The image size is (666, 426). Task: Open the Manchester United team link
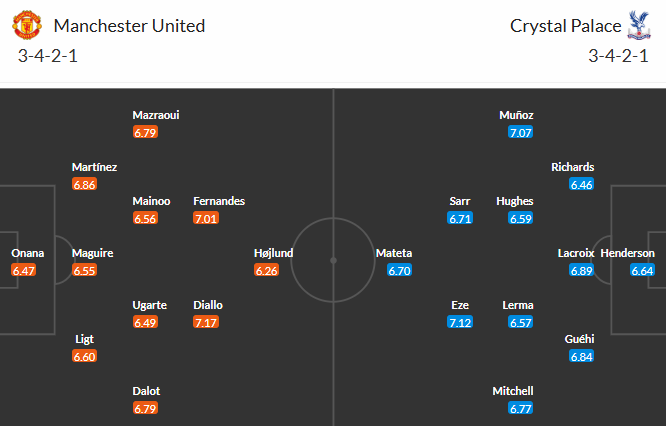(x=129, y=26)
